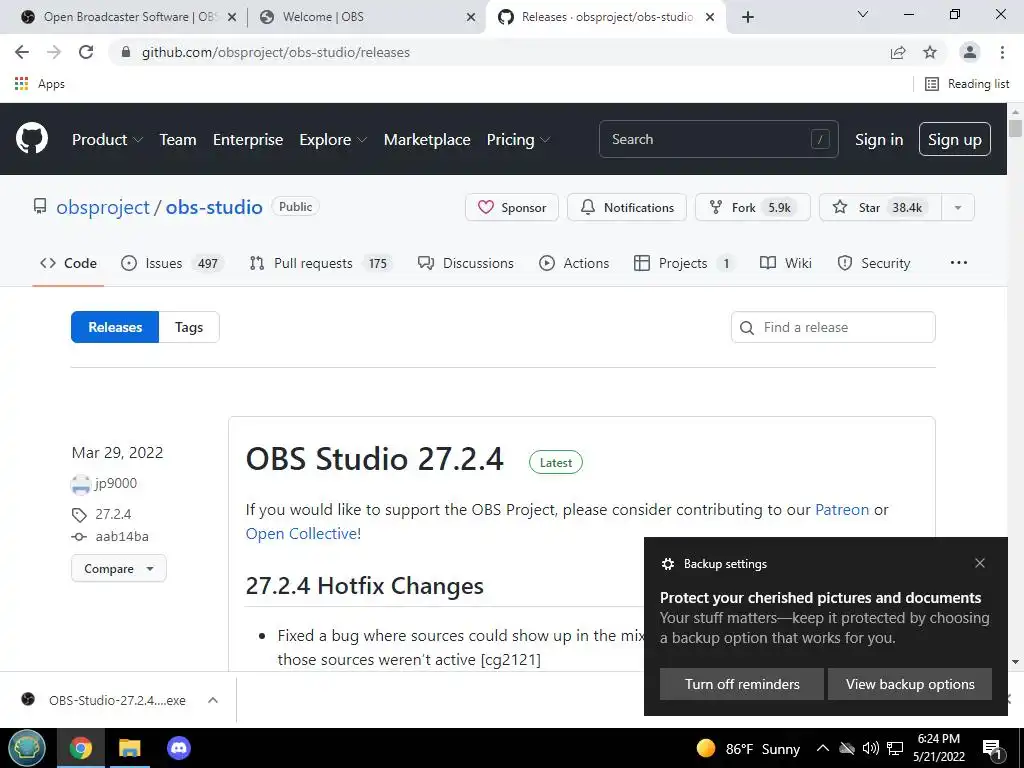Open the OBS Studio 27.2.4 release title
Image resolution: width=1024 pixels, height=768 pixels.
pos(375,458)
